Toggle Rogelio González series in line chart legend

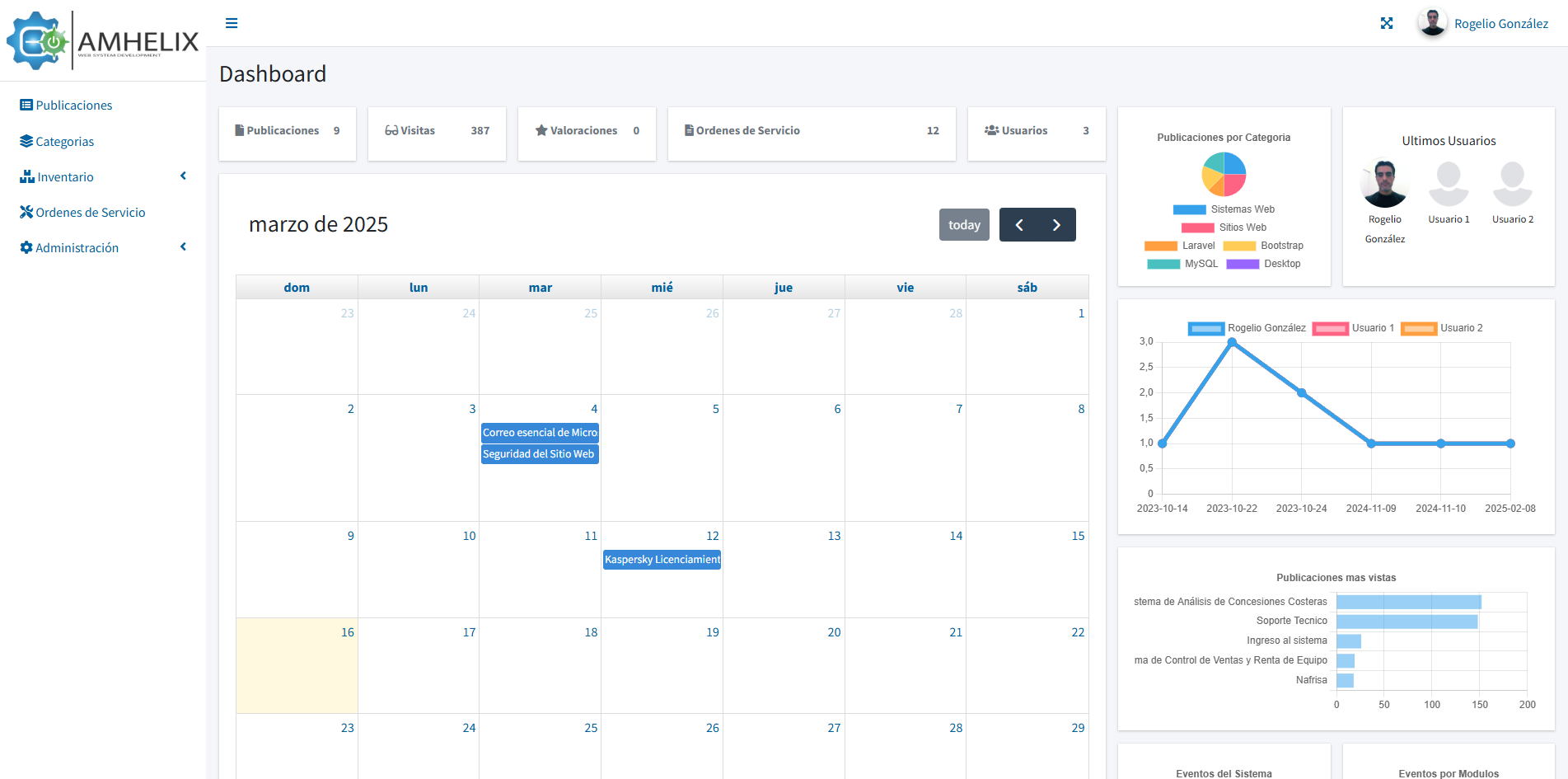pyautogui.click(x=1206, y=328)
